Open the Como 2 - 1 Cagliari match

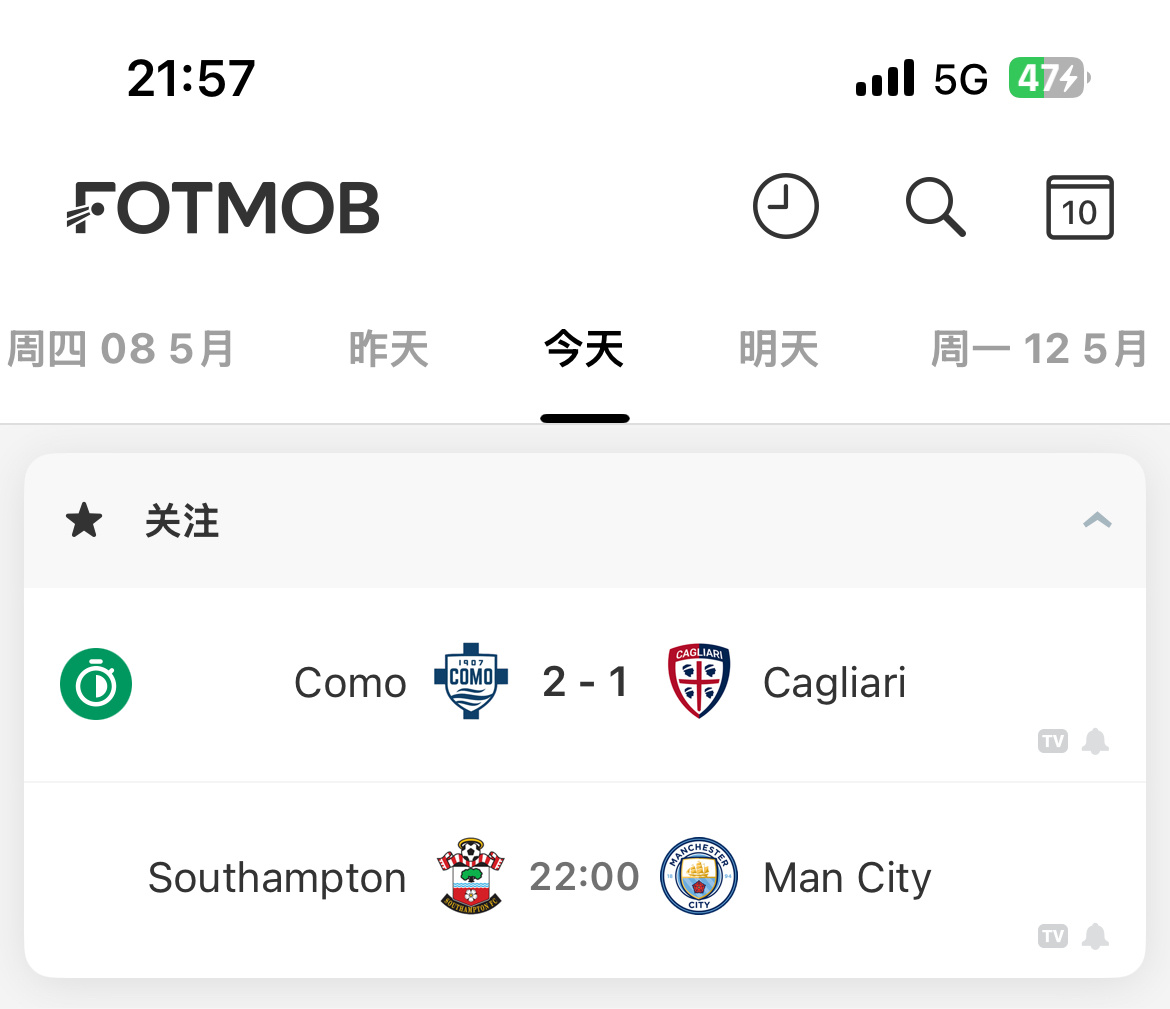[x=585, y=685]
